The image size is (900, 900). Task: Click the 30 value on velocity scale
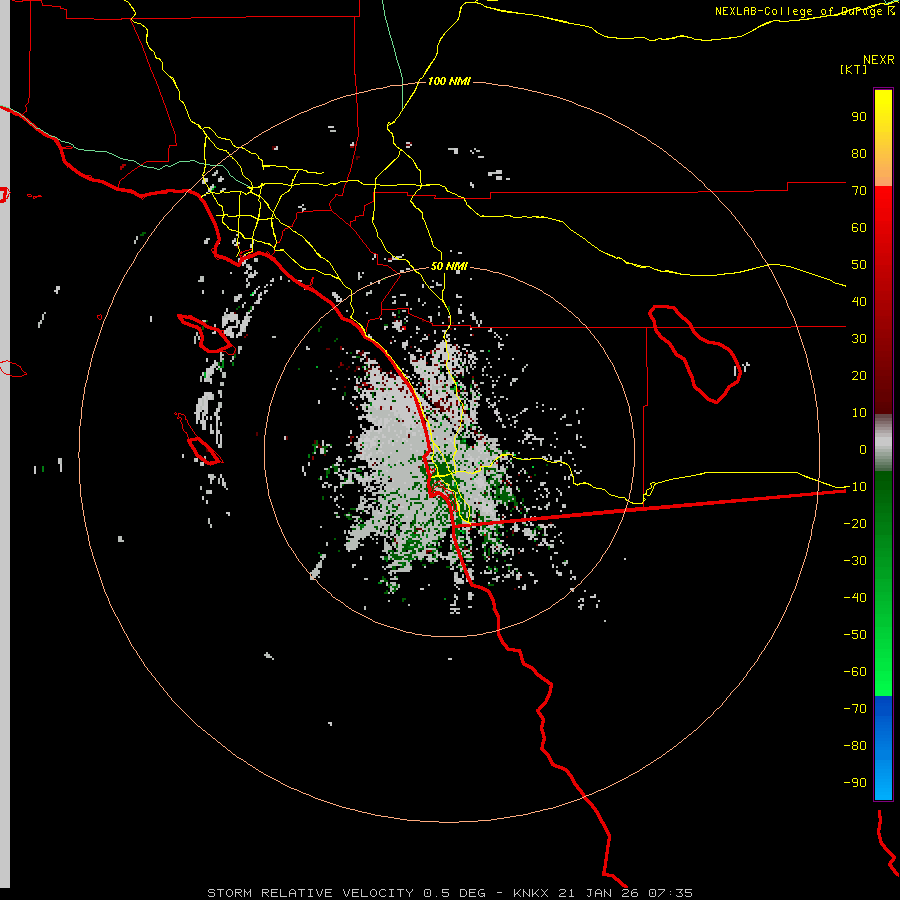tap(859, 339)
